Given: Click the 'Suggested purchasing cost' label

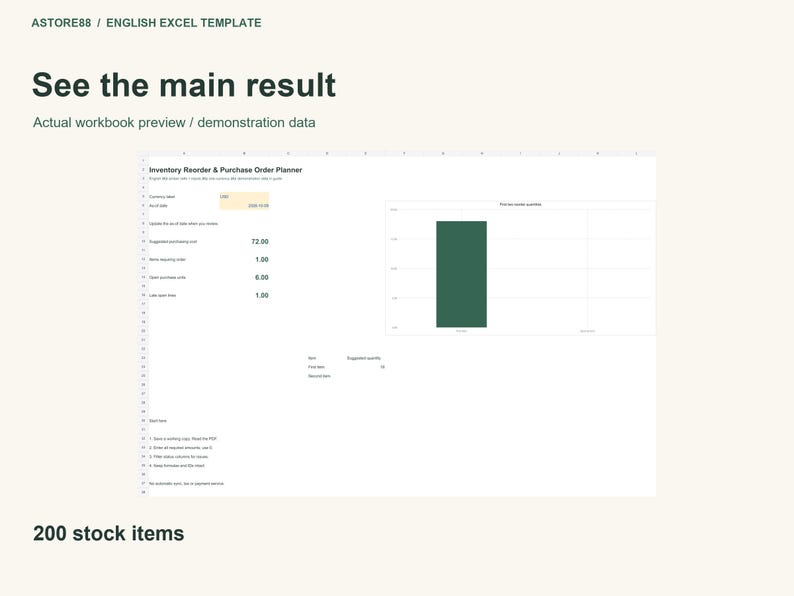Looking at the screenshot, I should 173,242.
